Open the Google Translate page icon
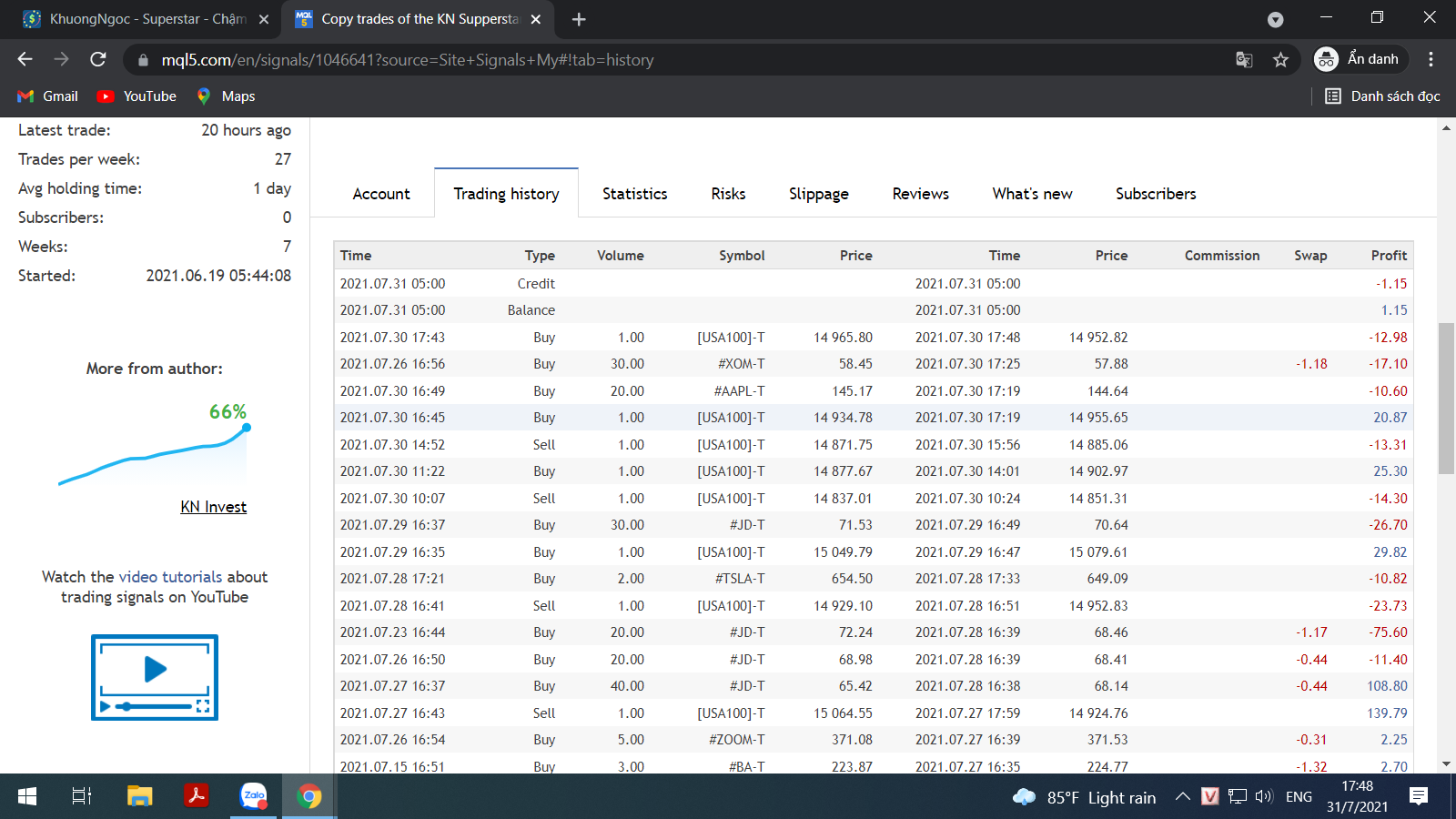The height and width of the screenshot is (819, 1456). tap(1244, 60)
